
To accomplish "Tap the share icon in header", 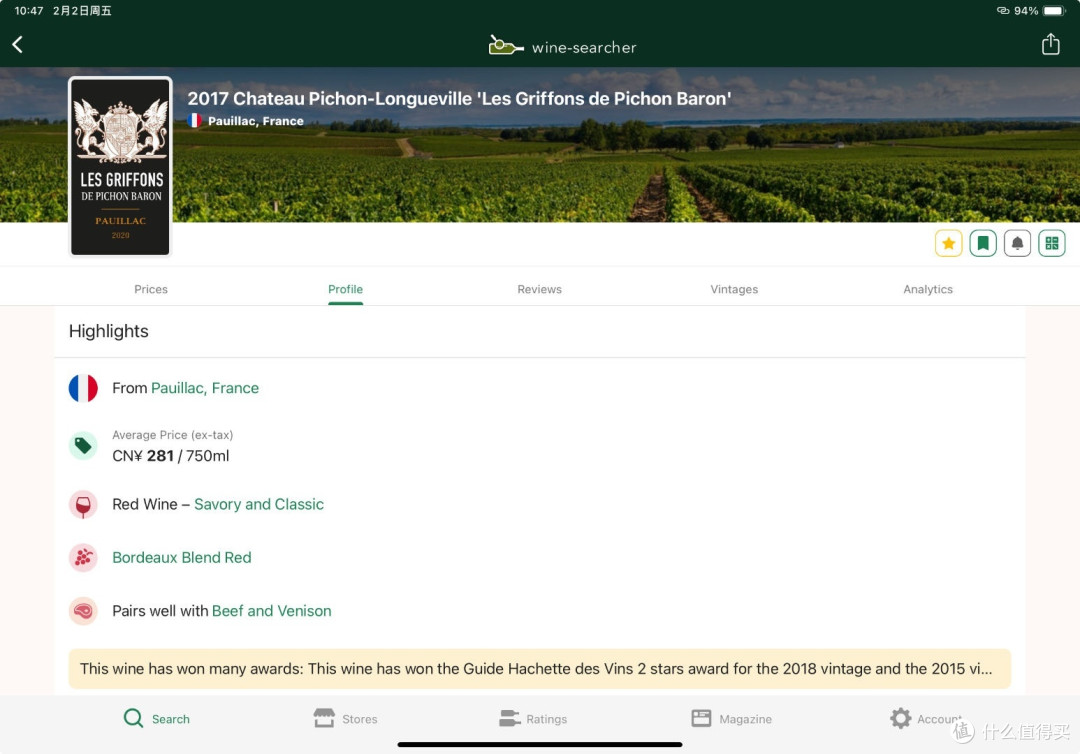I will pos(1050,44).
